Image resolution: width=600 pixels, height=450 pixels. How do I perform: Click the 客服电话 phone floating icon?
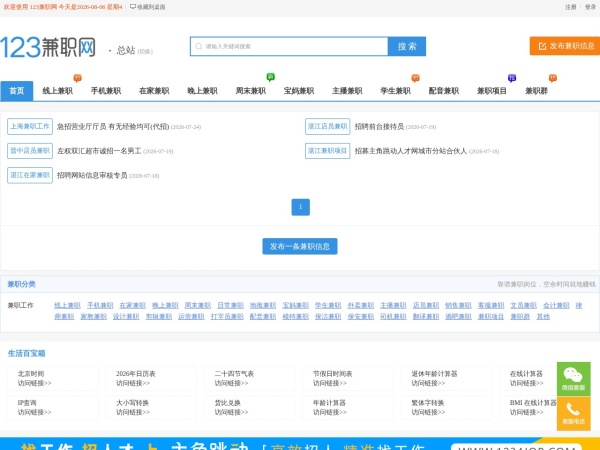(573, 414)
